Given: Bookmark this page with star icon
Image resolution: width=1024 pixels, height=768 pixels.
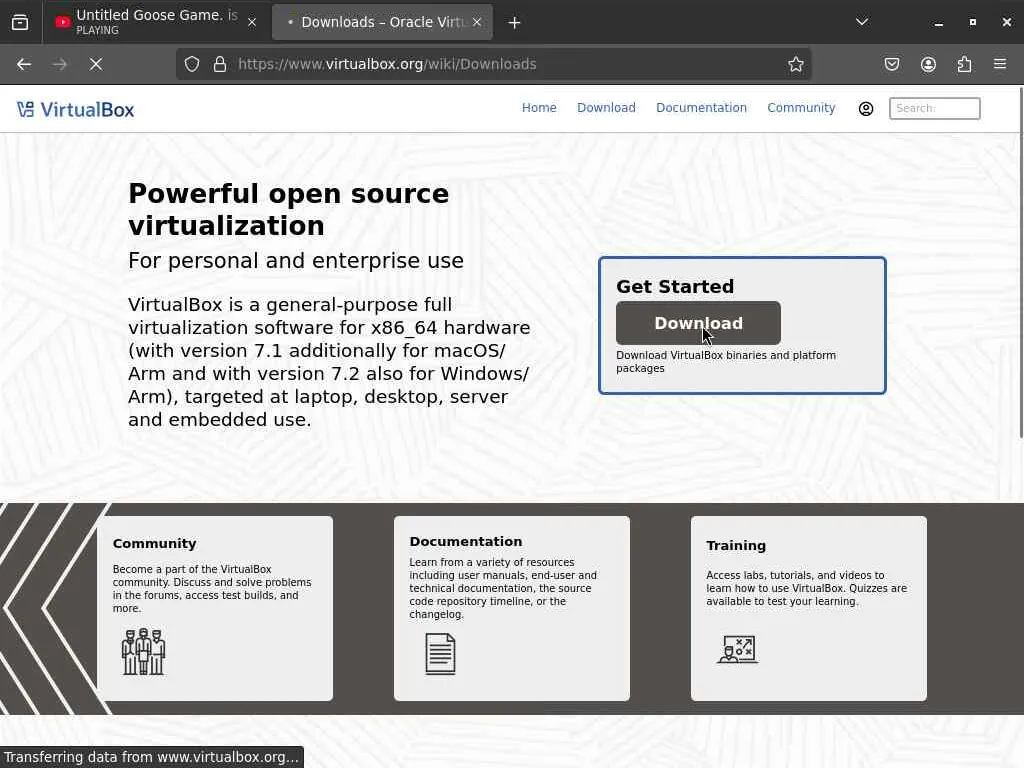Looking at the screenshot, I should point(795,64).
